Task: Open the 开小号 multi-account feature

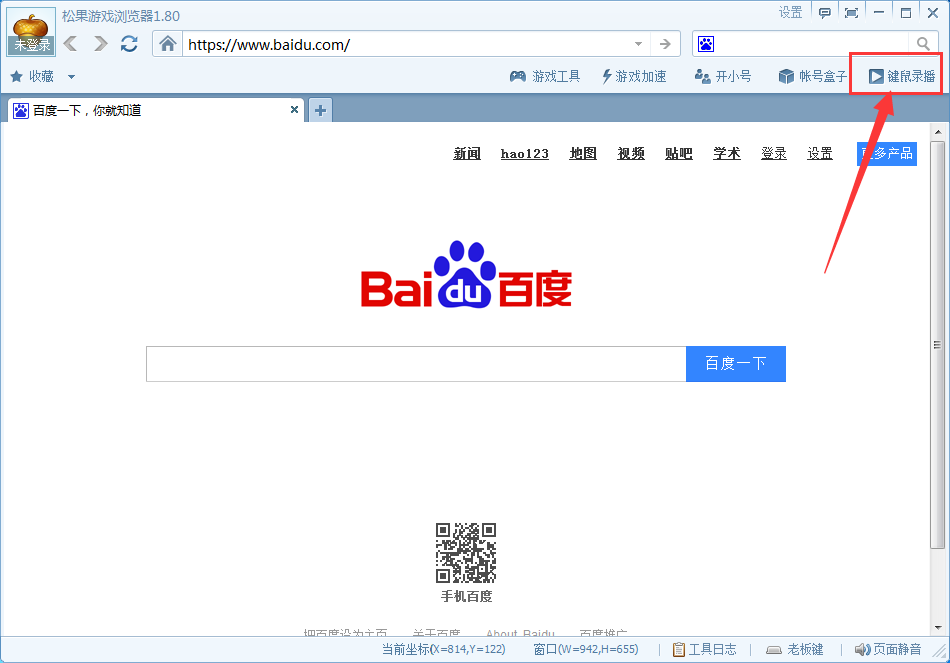Action: [x=722, y=76]
